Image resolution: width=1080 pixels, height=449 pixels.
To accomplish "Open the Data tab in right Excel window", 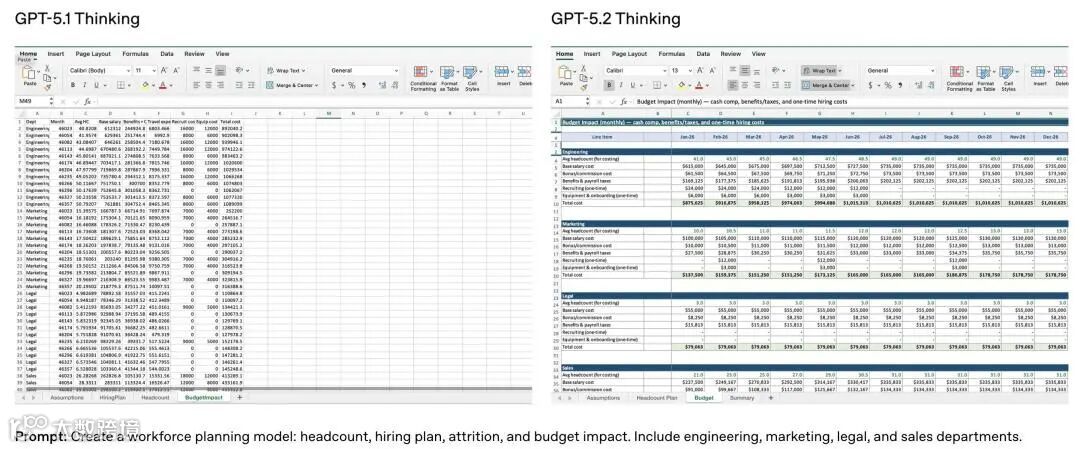I will [703, 54].
